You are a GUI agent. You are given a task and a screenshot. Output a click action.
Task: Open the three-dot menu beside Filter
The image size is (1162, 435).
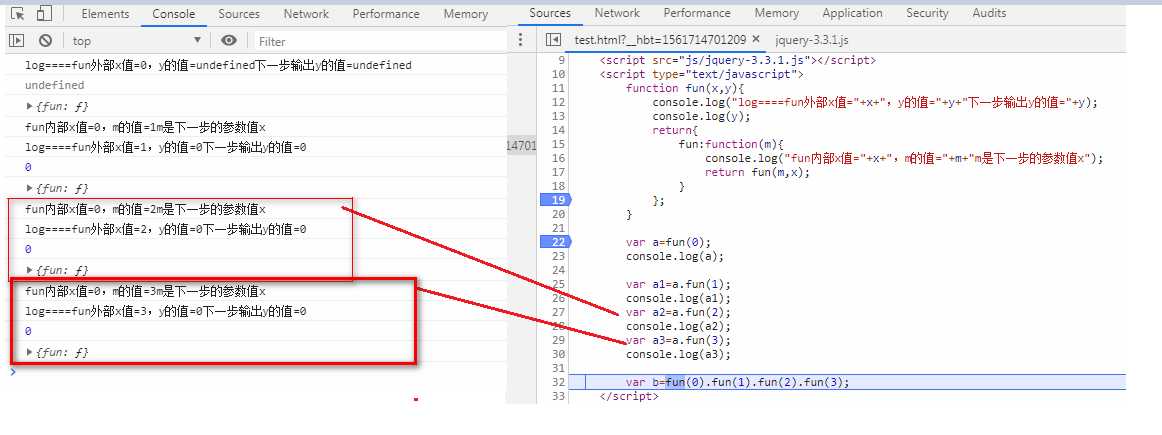[520, 40]
